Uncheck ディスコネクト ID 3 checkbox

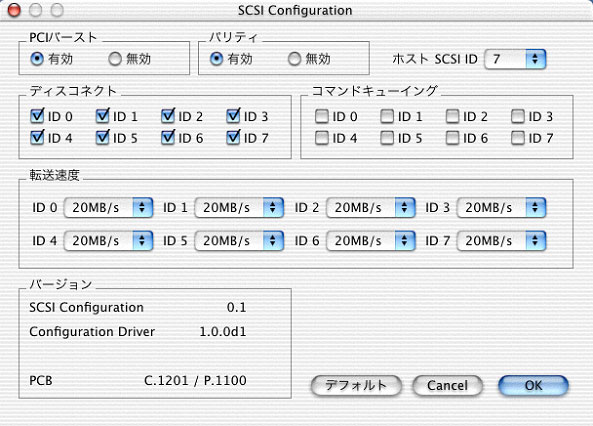[233, 116]
